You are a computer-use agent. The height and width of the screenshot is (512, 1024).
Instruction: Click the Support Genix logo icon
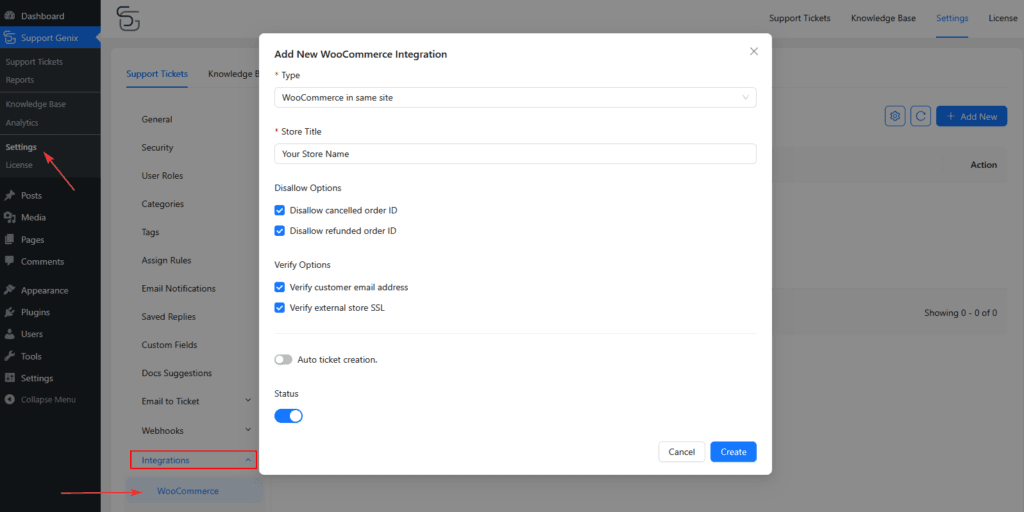(x=128, y=18)
